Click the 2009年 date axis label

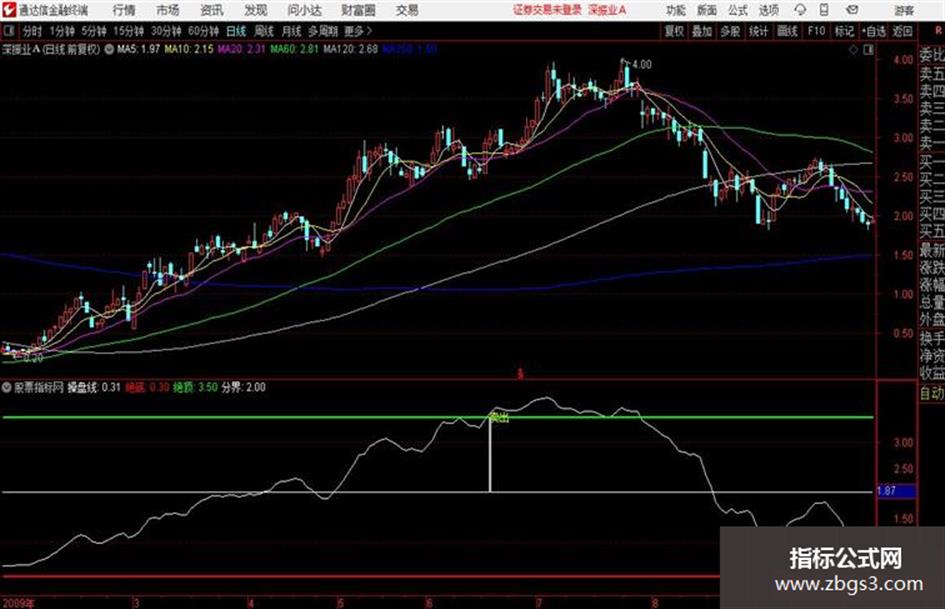18,603
